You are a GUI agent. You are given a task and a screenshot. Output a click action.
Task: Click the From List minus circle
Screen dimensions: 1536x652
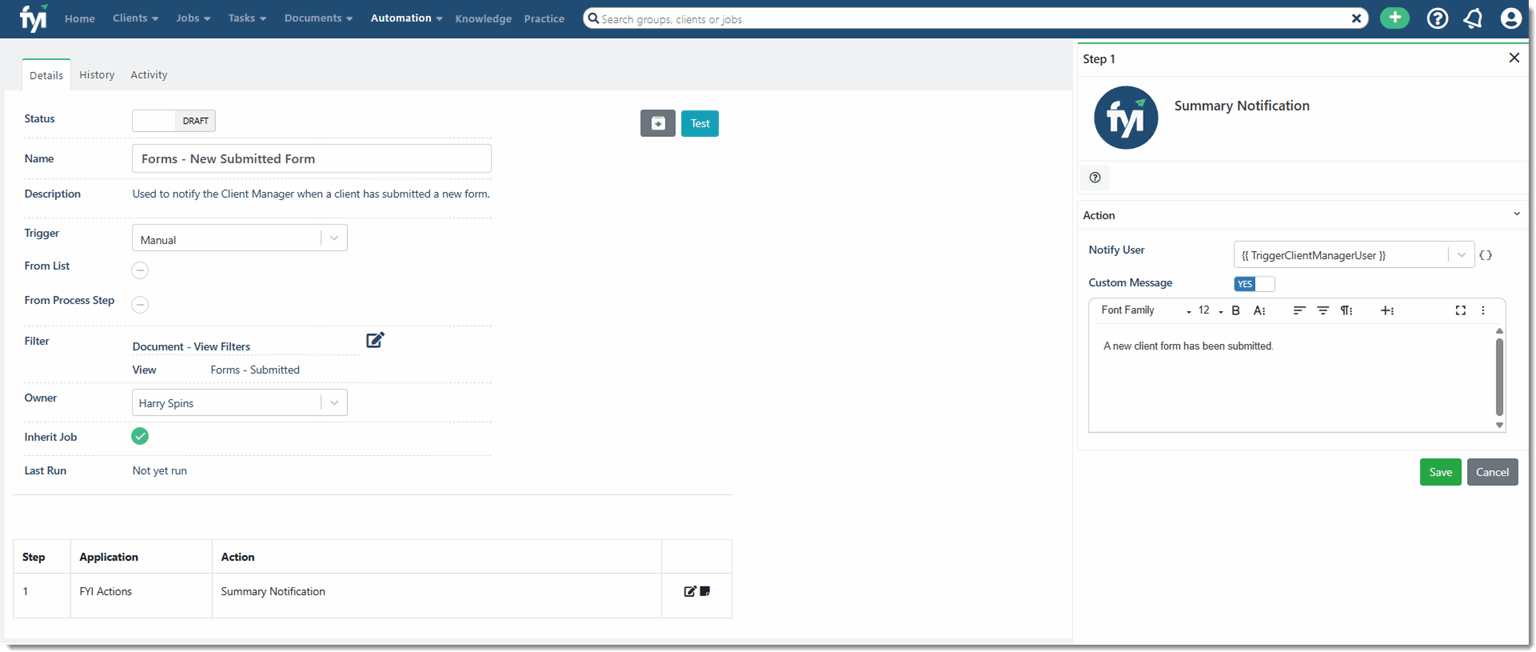(140, 270)
